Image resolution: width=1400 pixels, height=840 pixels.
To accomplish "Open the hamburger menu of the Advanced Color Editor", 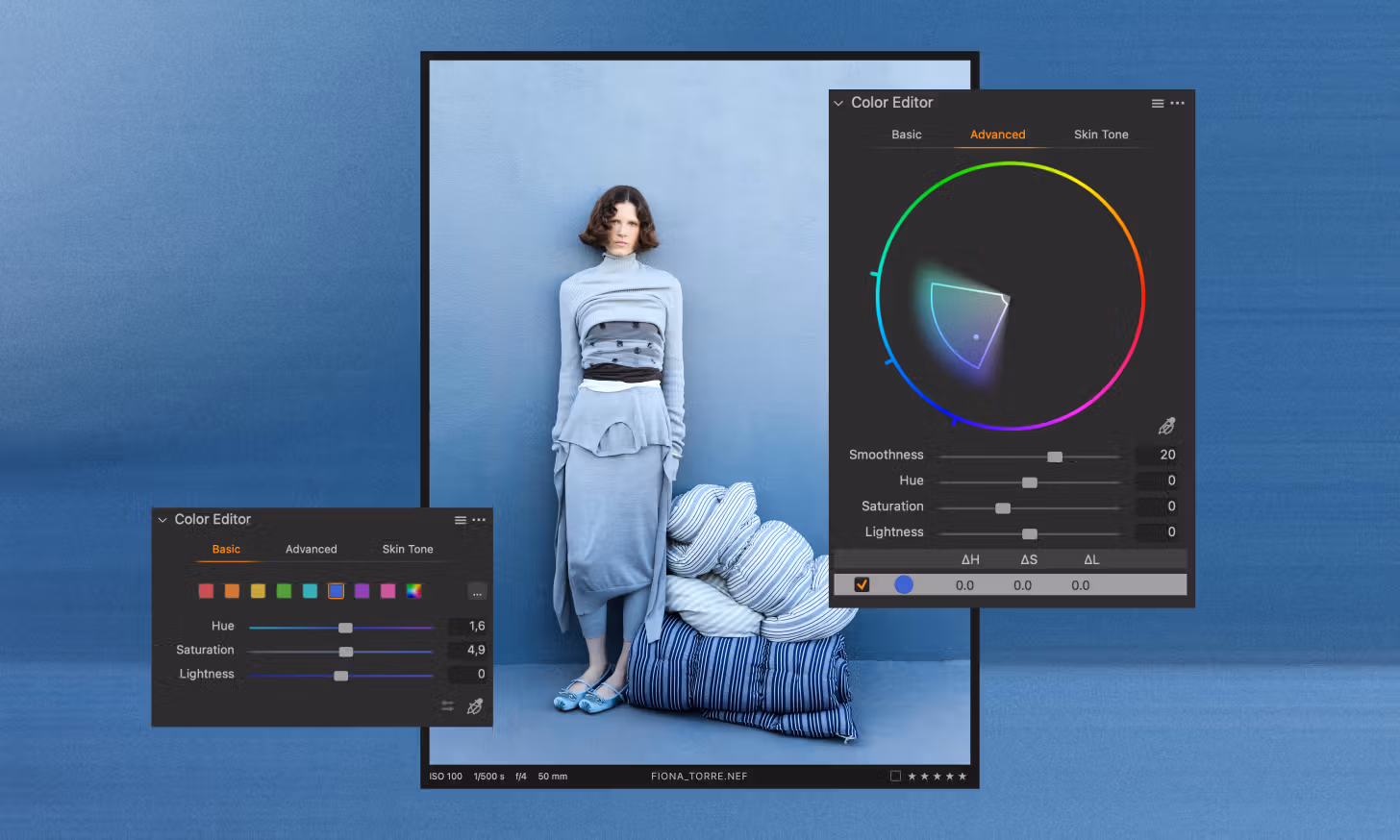I will pyautogui.click(x=1158, y=104).
